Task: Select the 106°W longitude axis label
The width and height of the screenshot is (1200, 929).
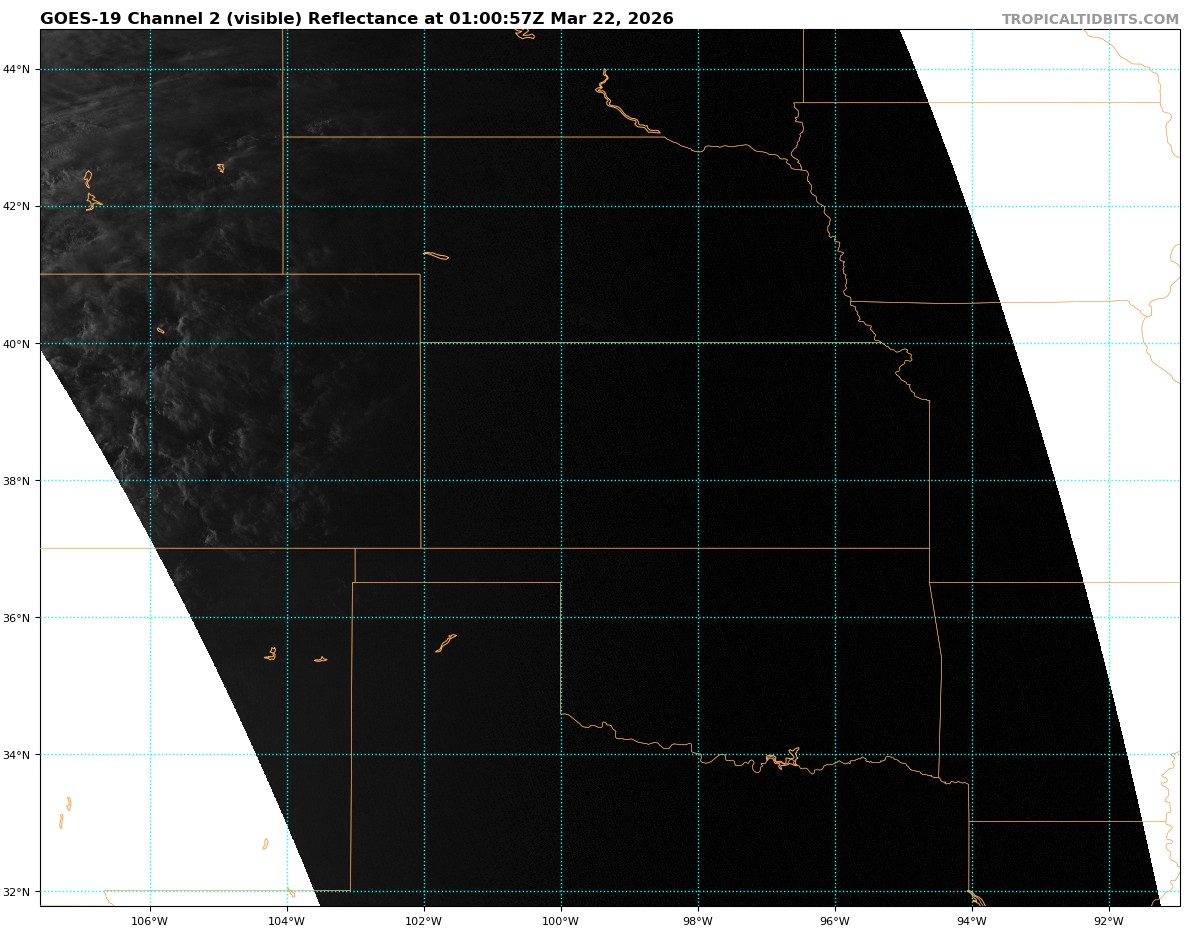Action: 149,921
